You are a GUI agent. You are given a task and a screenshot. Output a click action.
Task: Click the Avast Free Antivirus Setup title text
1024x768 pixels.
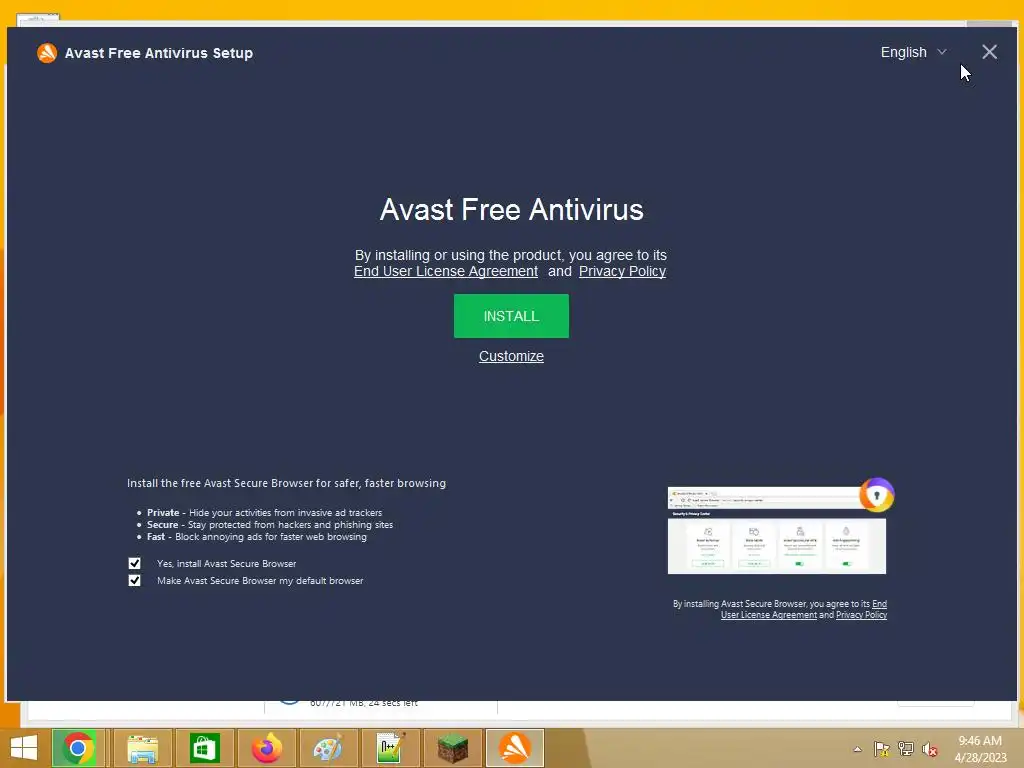[159, 53]
